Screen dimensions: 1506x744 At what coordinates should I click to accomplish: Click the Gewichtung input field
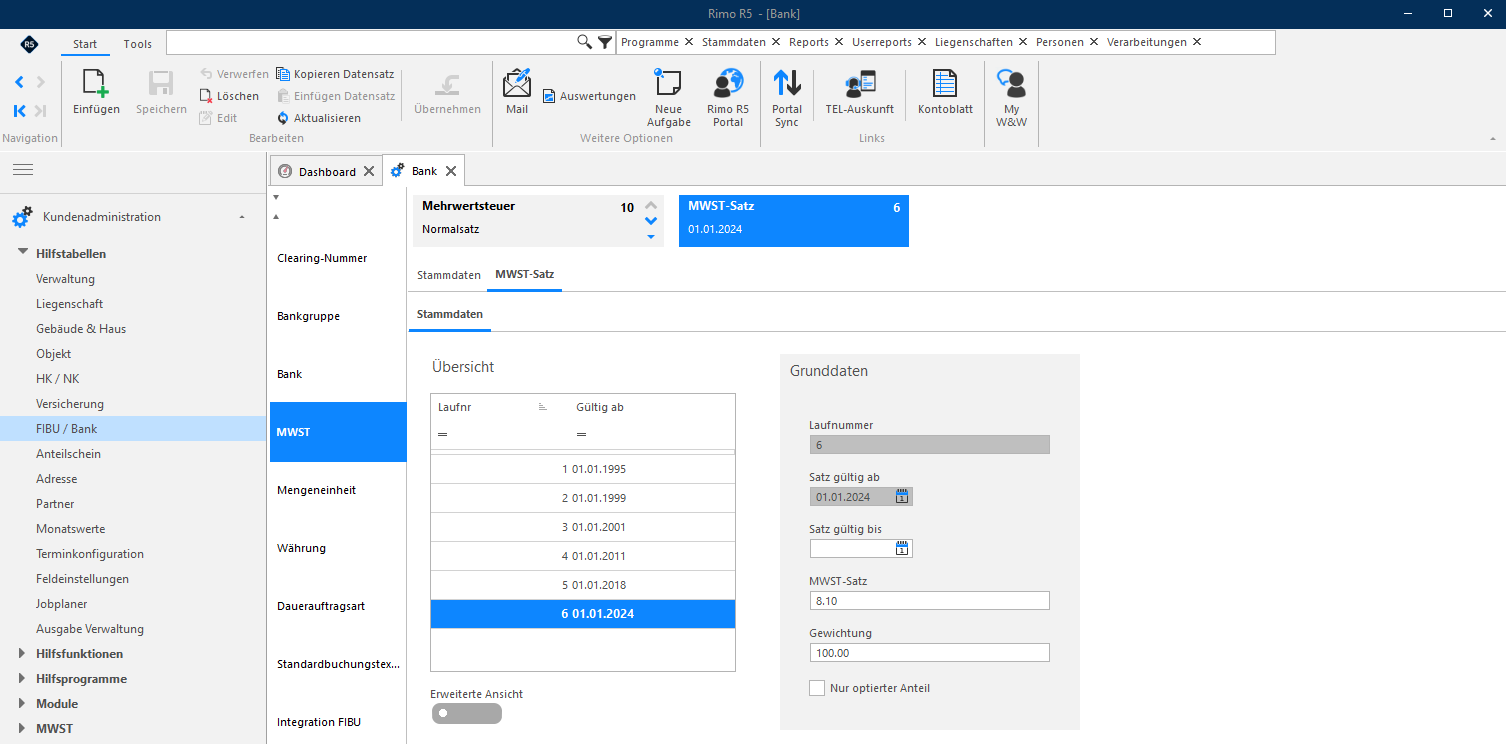point(930,652)
